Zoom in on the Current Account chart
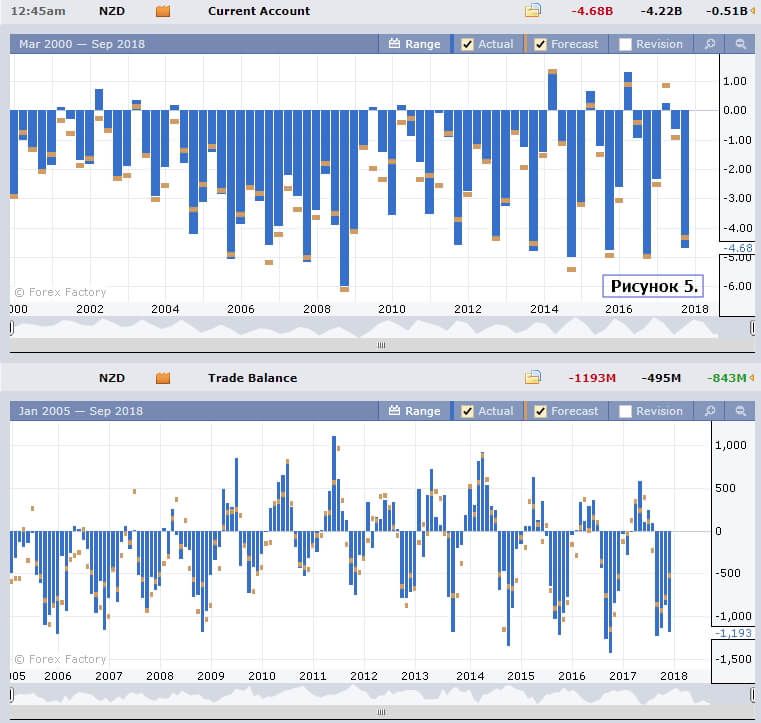The image size is (761, 723). [710, 44]
